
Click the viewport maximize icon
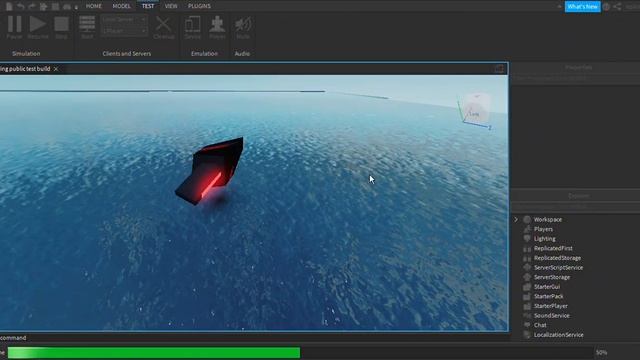tap(499, 69)
